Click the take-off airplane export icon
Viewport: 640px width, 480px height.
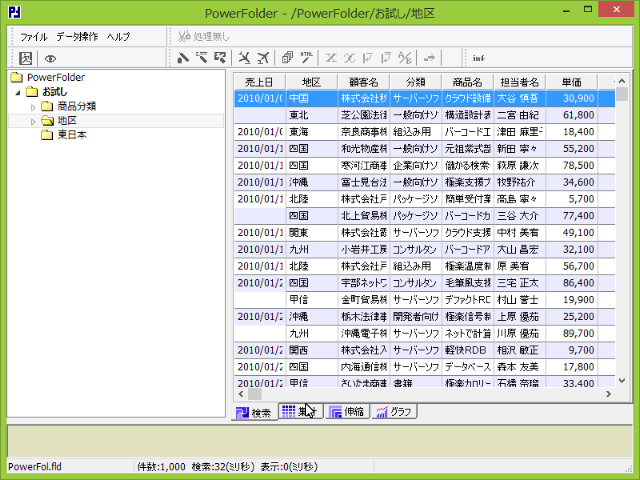[263, 58]
